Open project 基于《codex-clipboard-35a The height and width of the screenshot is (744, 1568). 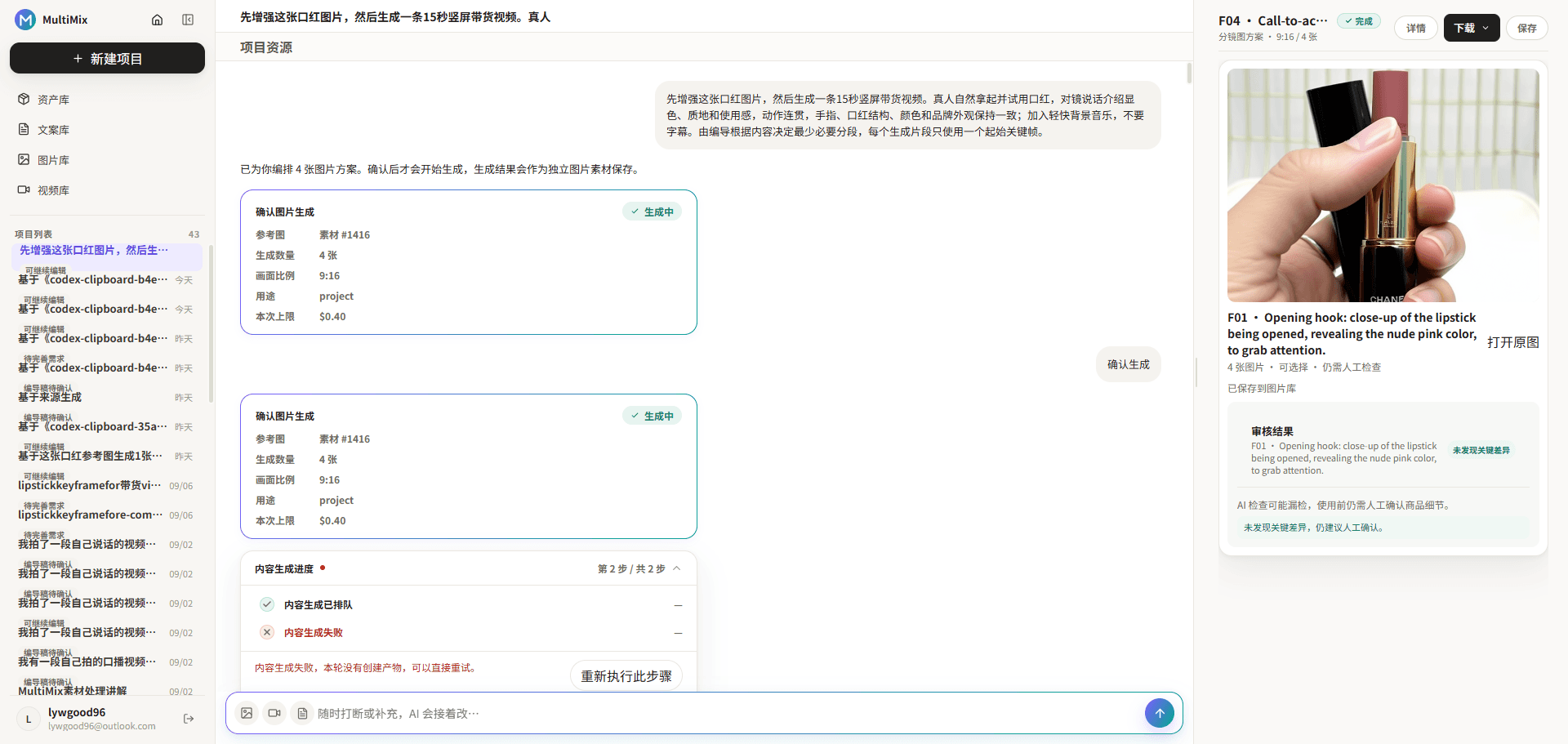[107, 425]
